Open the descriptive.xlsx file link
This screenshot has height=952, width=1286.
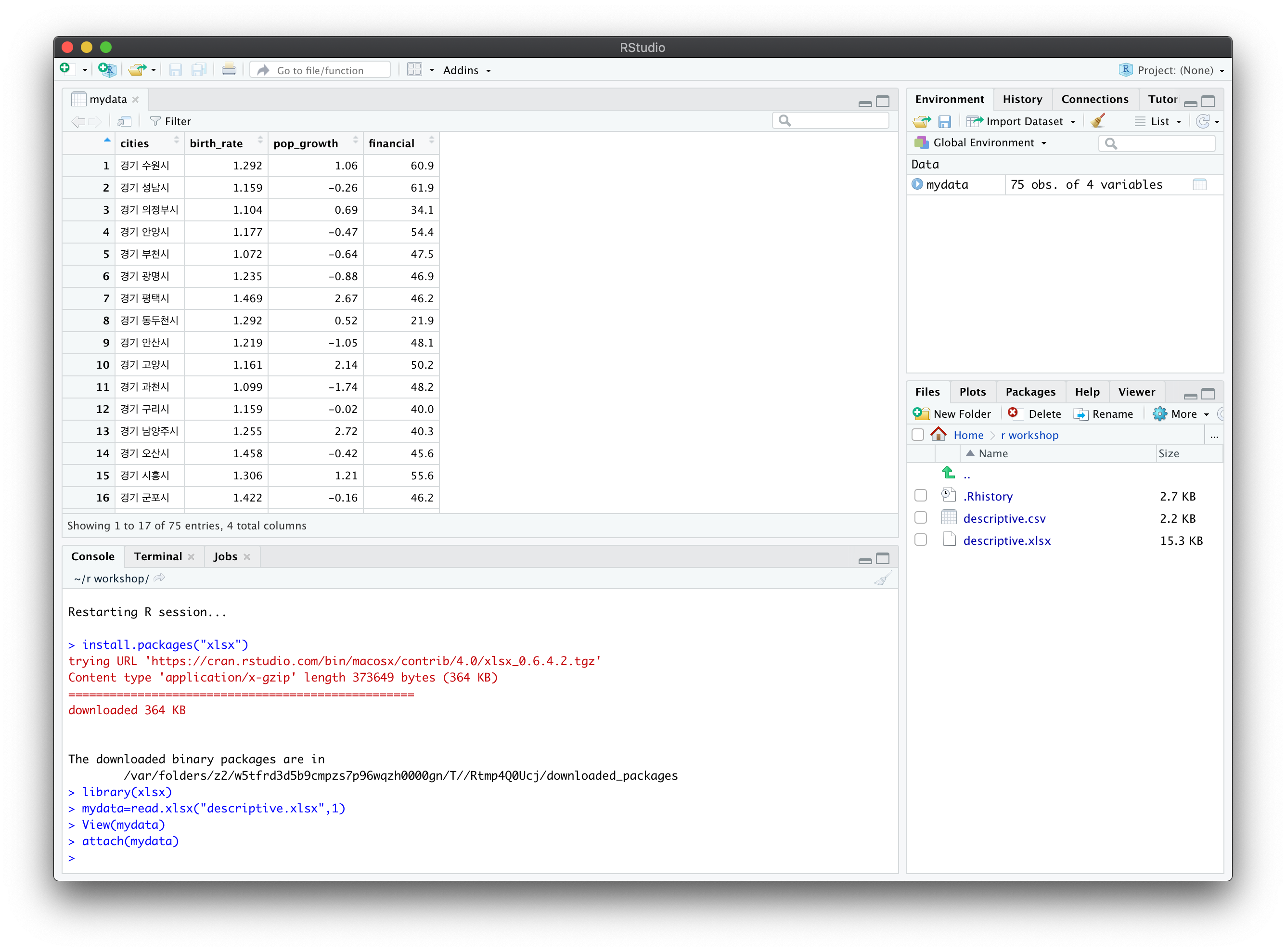pyautogui.click(x=1006, y=540)
